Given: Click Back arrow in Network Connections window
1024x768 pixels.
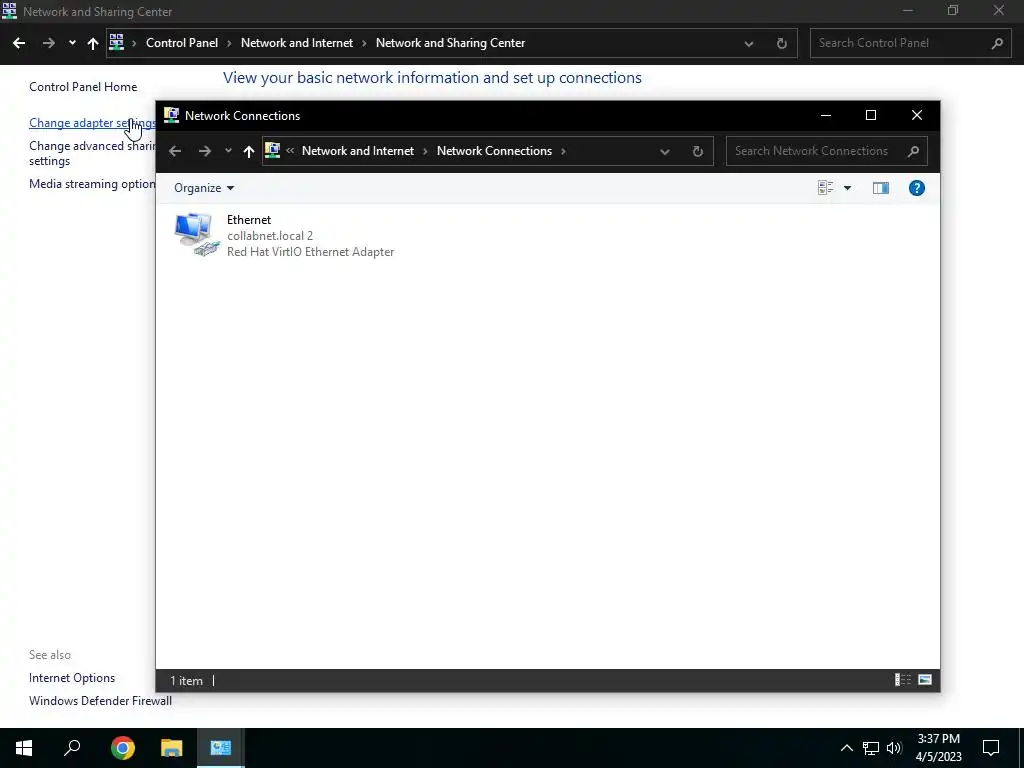Looking at the screenshot, I should point(175,152).
